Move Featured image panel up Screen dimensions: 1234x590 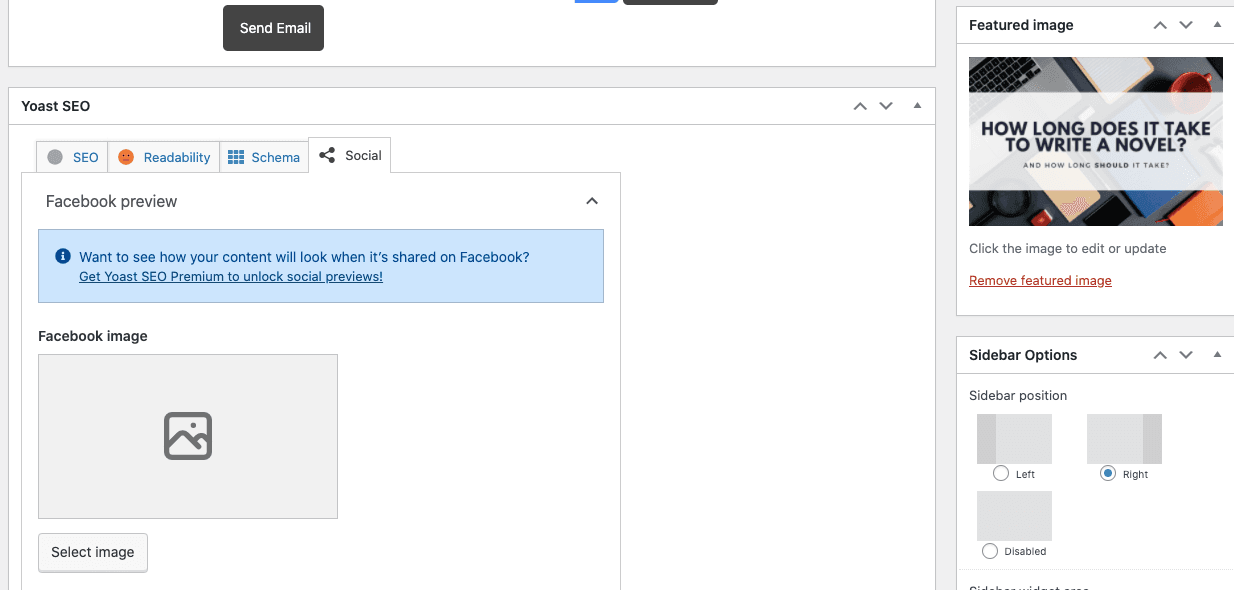(1160, 25)
